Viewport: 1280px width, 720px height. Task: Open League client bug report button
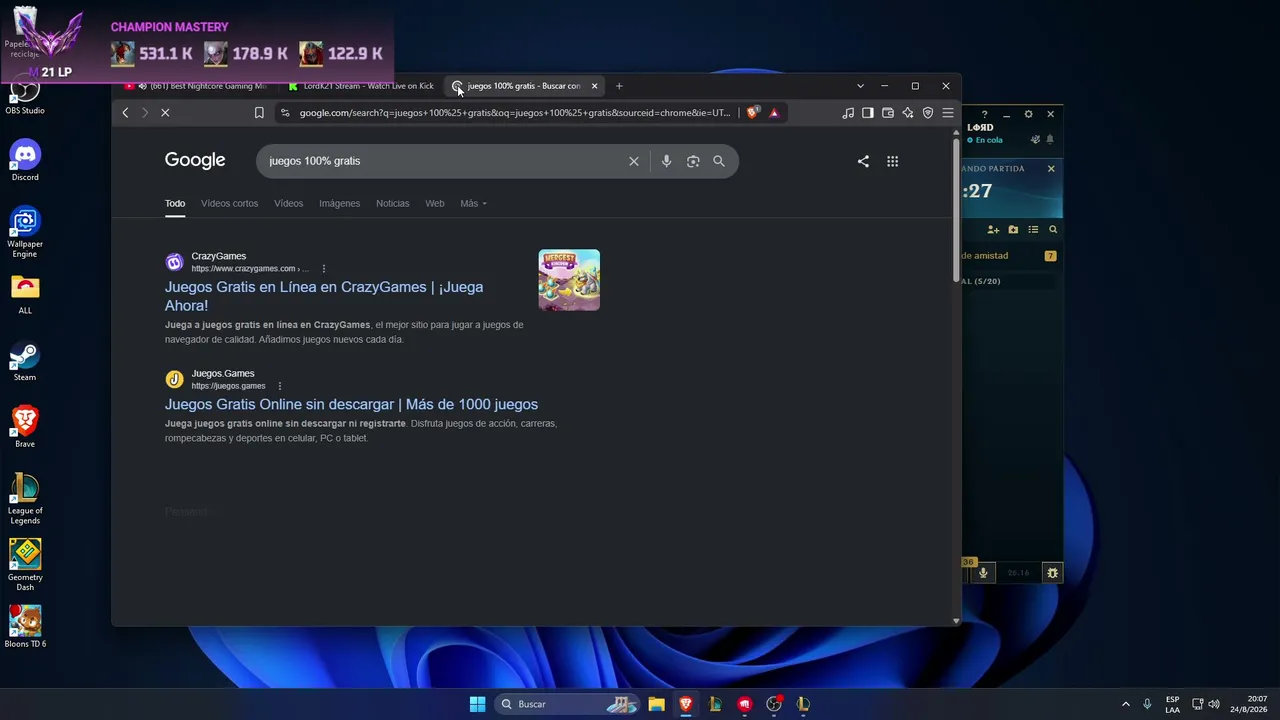[1052, 573]
